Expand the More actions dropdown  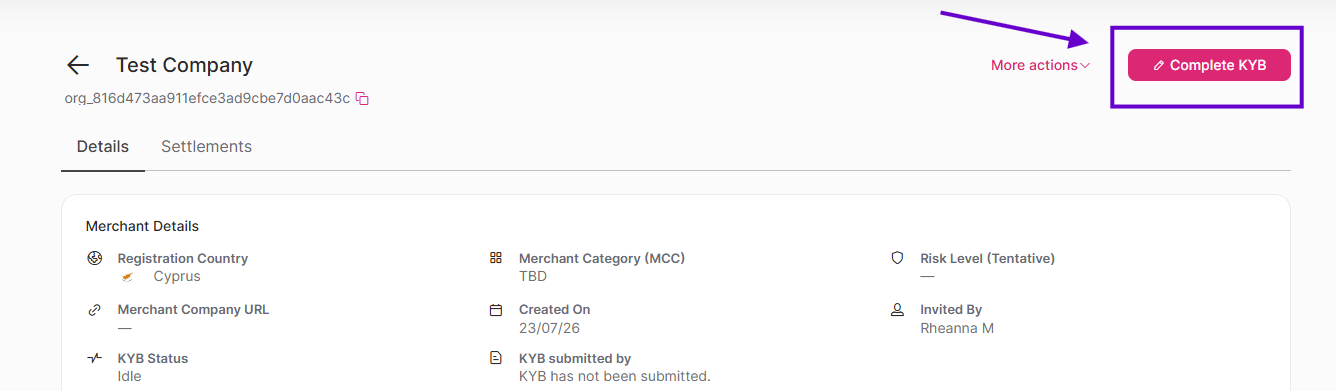(1040, 65)
